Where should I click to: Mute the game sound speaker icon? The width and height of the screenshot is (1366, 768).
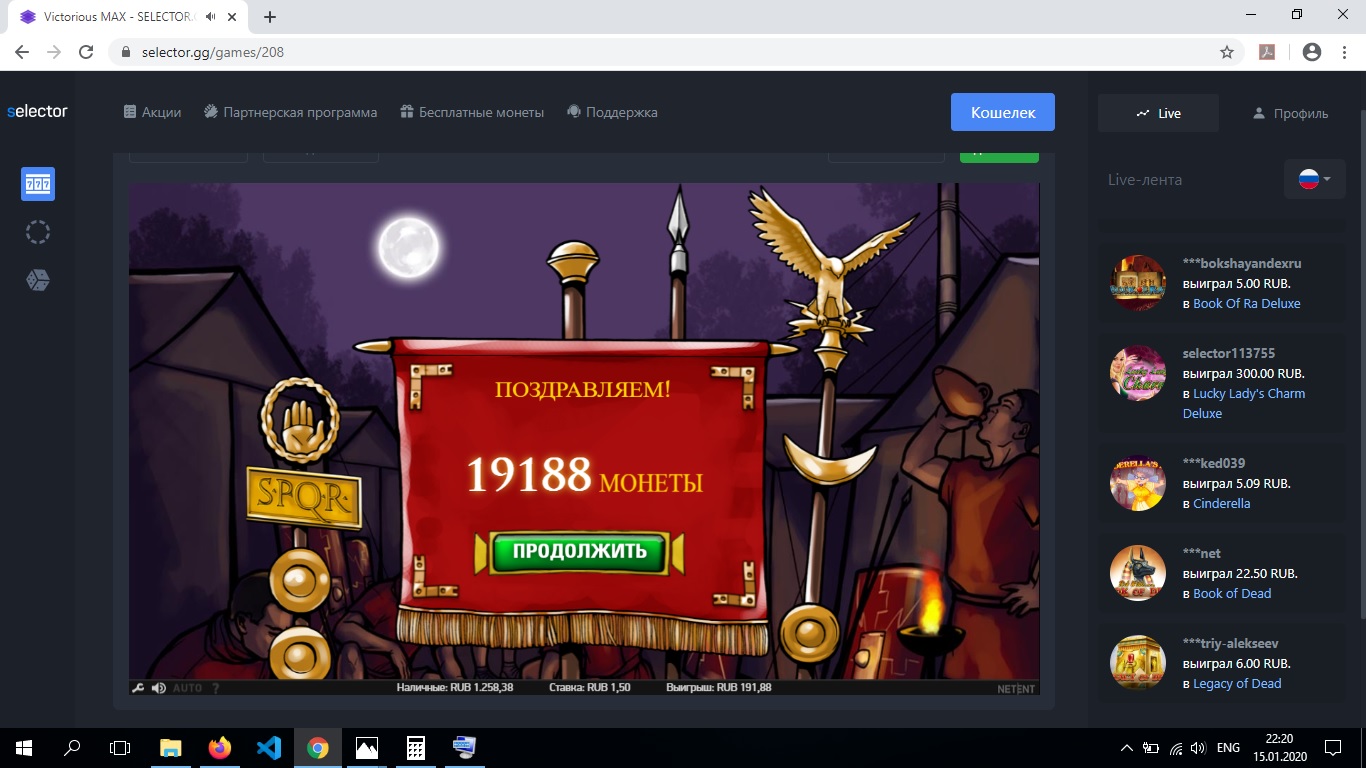[x=159, y=688]
